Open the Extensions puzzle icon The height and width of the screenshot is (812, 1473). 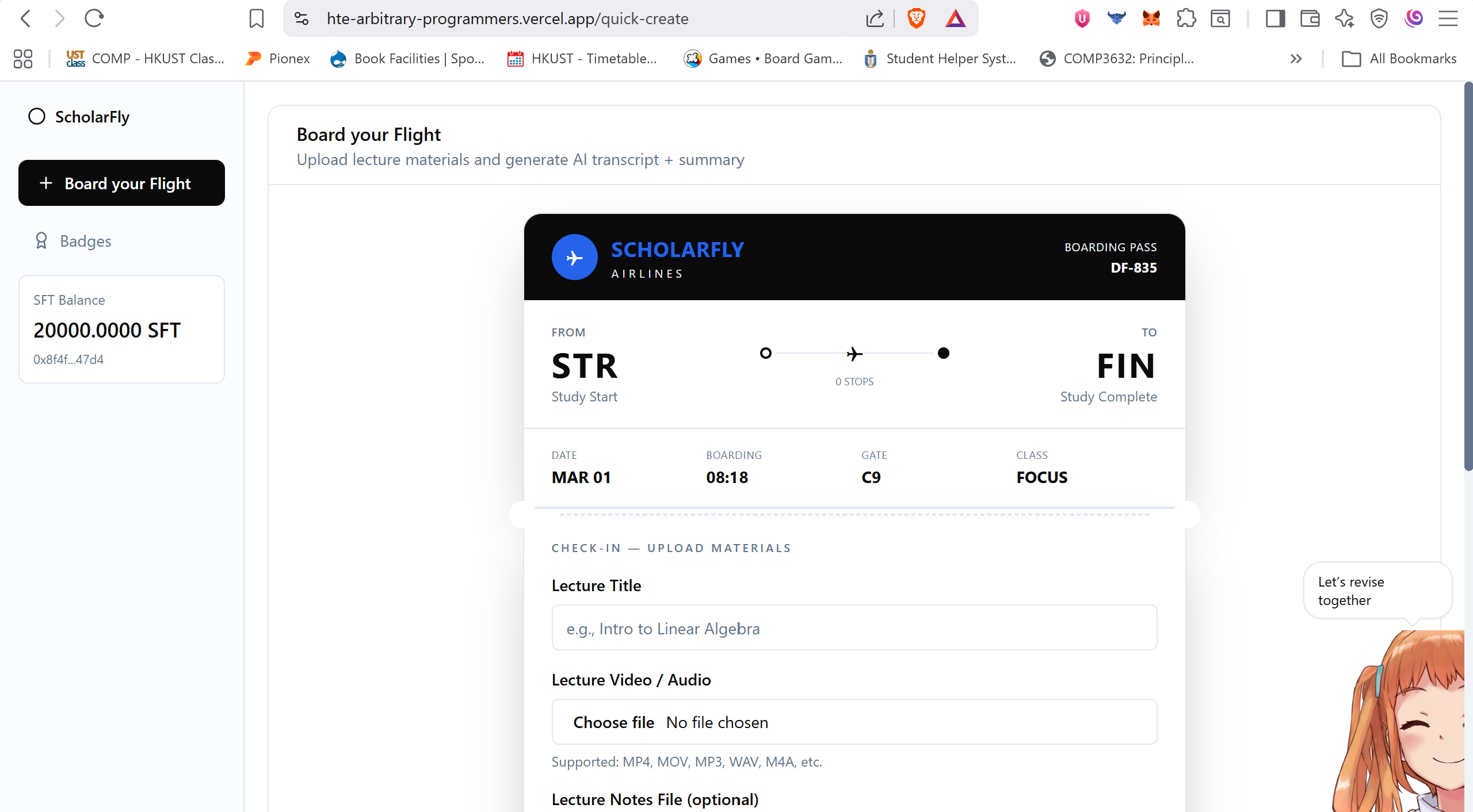click(1186, 18)
